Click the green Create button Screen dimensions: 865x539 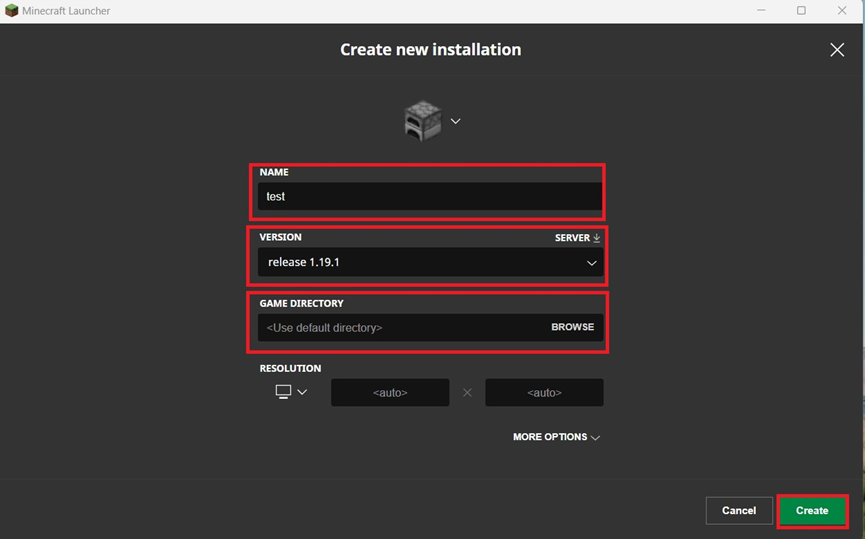pos(812,510)
